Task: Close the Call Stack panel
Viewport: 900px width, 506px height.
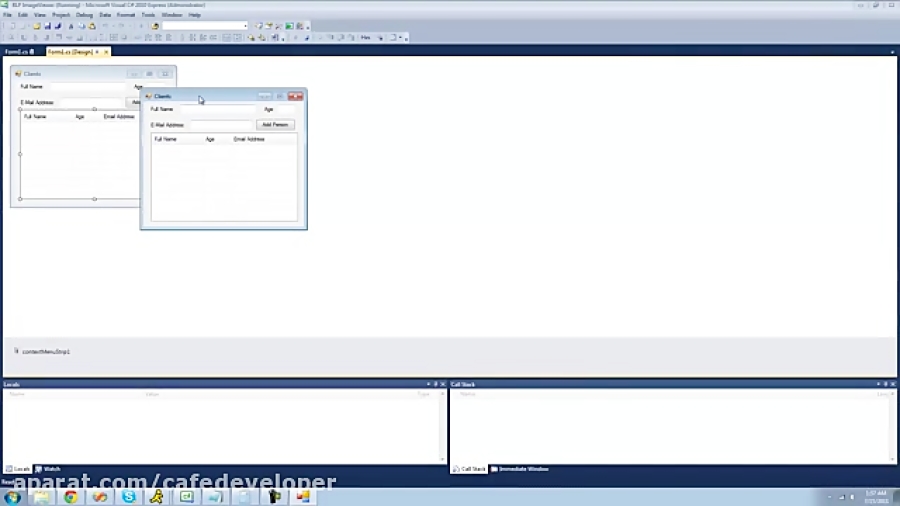Action: click(x=893, y=384)
